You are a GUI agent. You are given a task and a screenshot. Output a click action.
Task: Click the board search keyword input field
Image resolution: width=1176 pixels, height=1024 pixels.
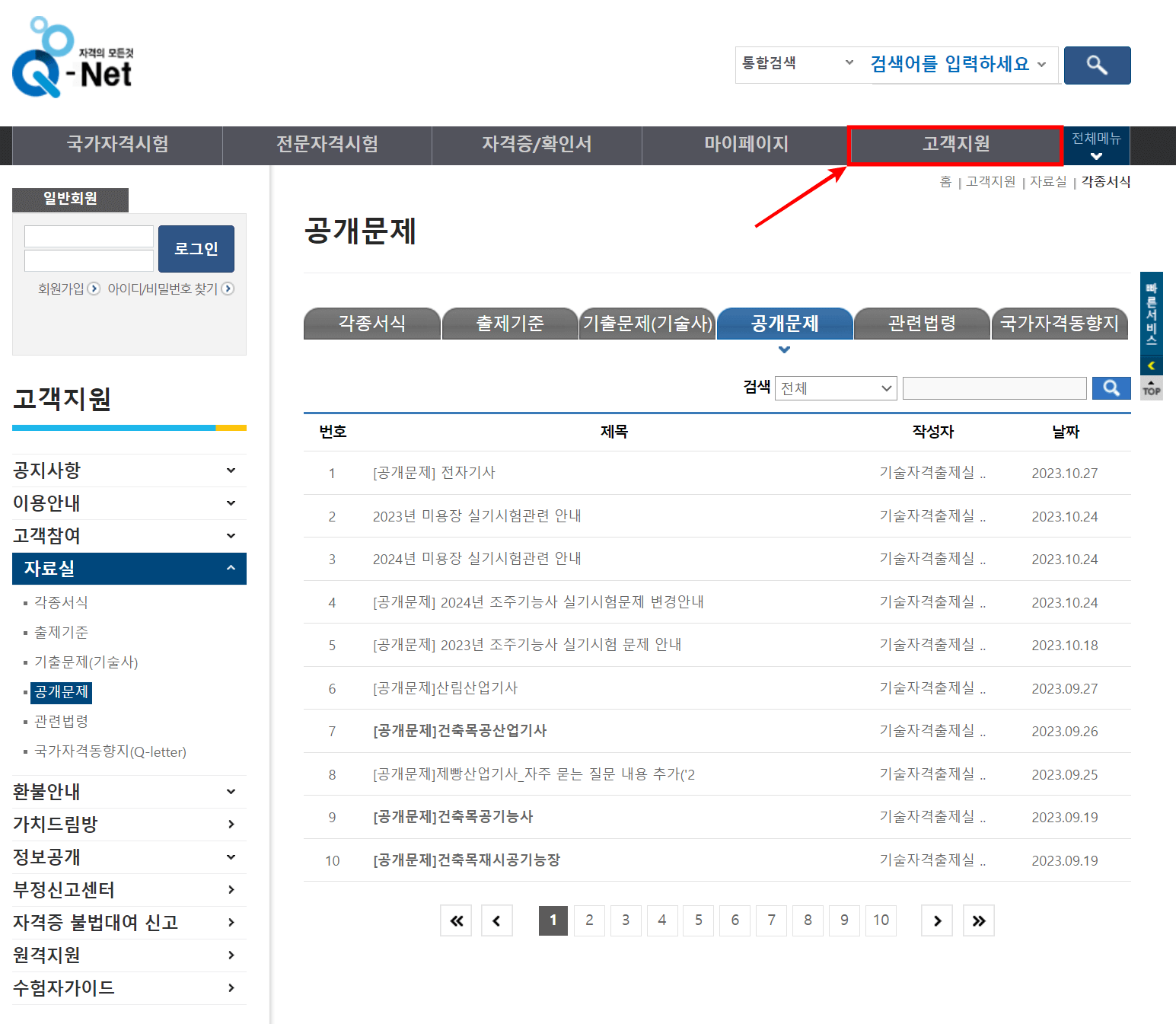coord(994,388)
